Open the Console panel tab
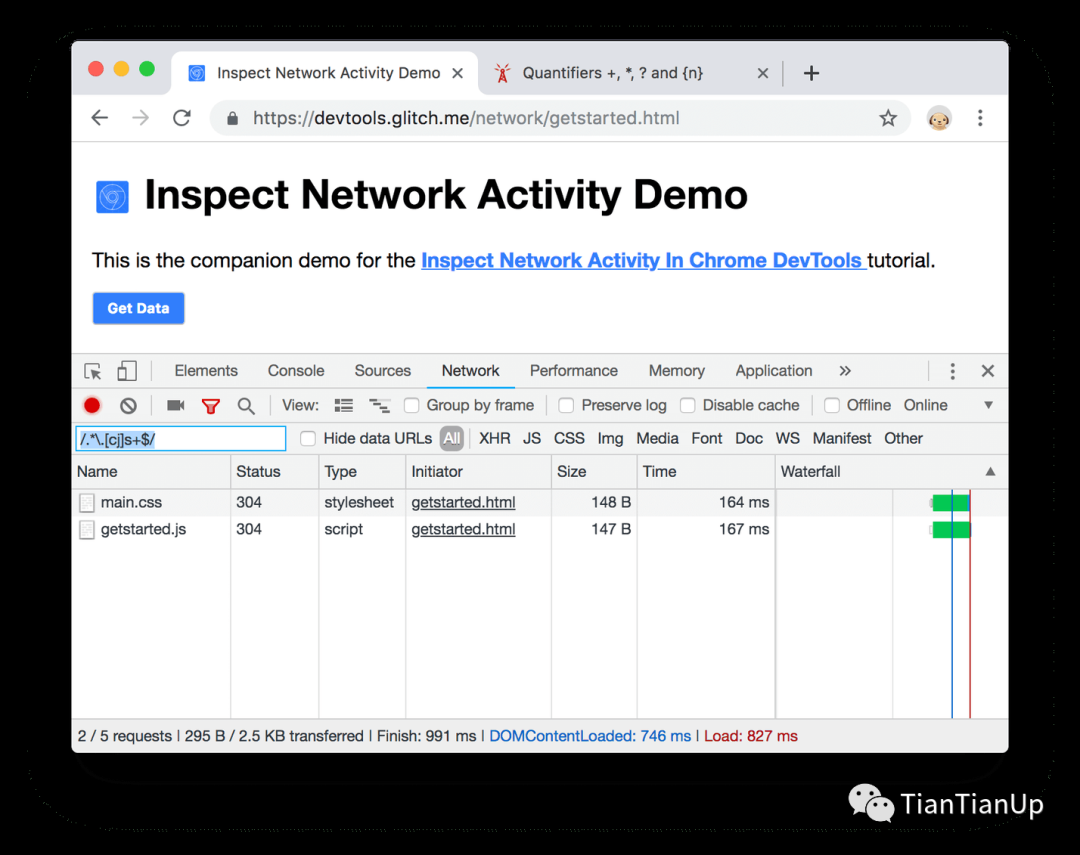The height and width of the screenshot is (855, 1080). [296, 371]
